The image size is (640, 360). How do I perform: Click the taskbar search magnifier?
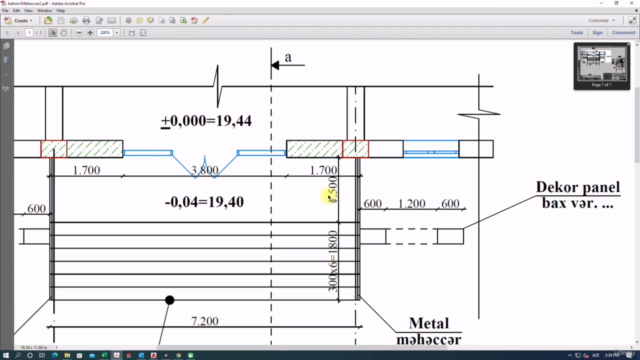click(18, 356)
